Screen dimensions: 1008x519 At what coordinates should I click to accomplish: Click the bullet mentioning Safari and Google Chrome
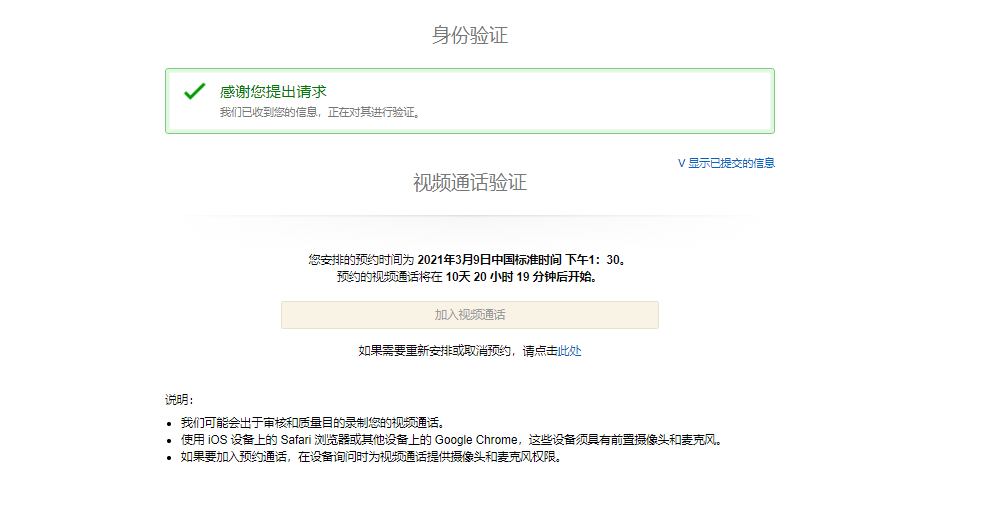[x=450, y=440]
